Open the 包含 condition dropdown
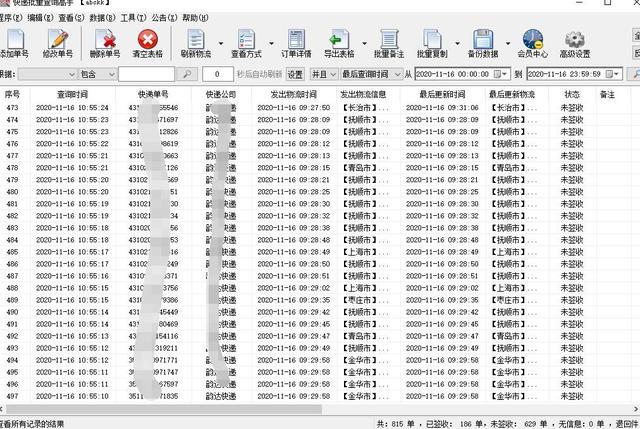This screenshot has width=640, height=429. 97,74
